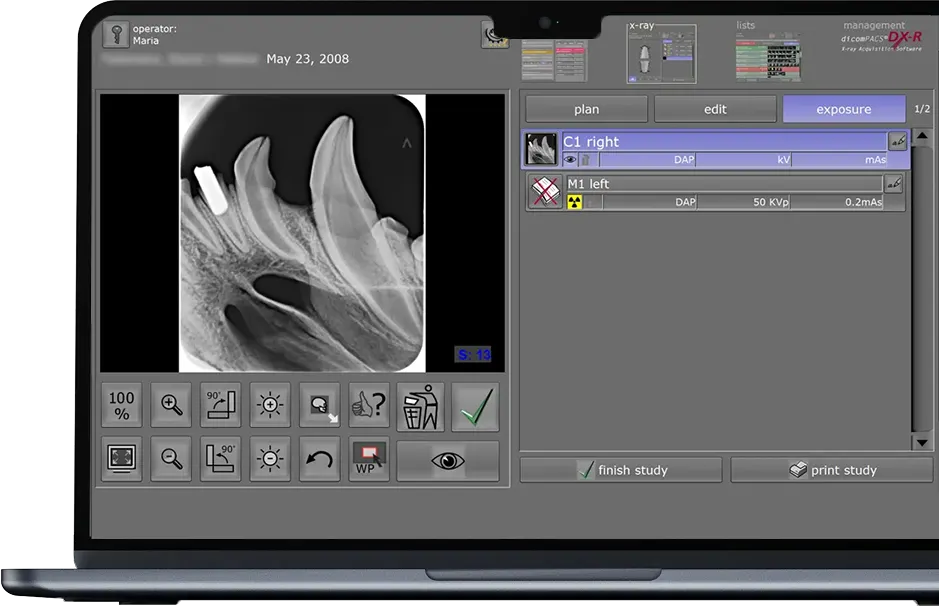
Task: Click the zoom out magnifier icon
Action: [x=172, y=459]
